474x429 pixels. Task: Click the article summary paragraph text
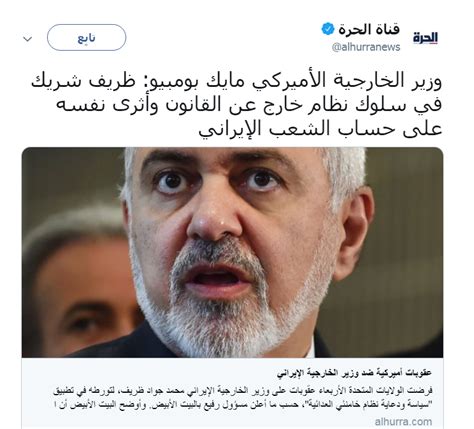point(243,397)
